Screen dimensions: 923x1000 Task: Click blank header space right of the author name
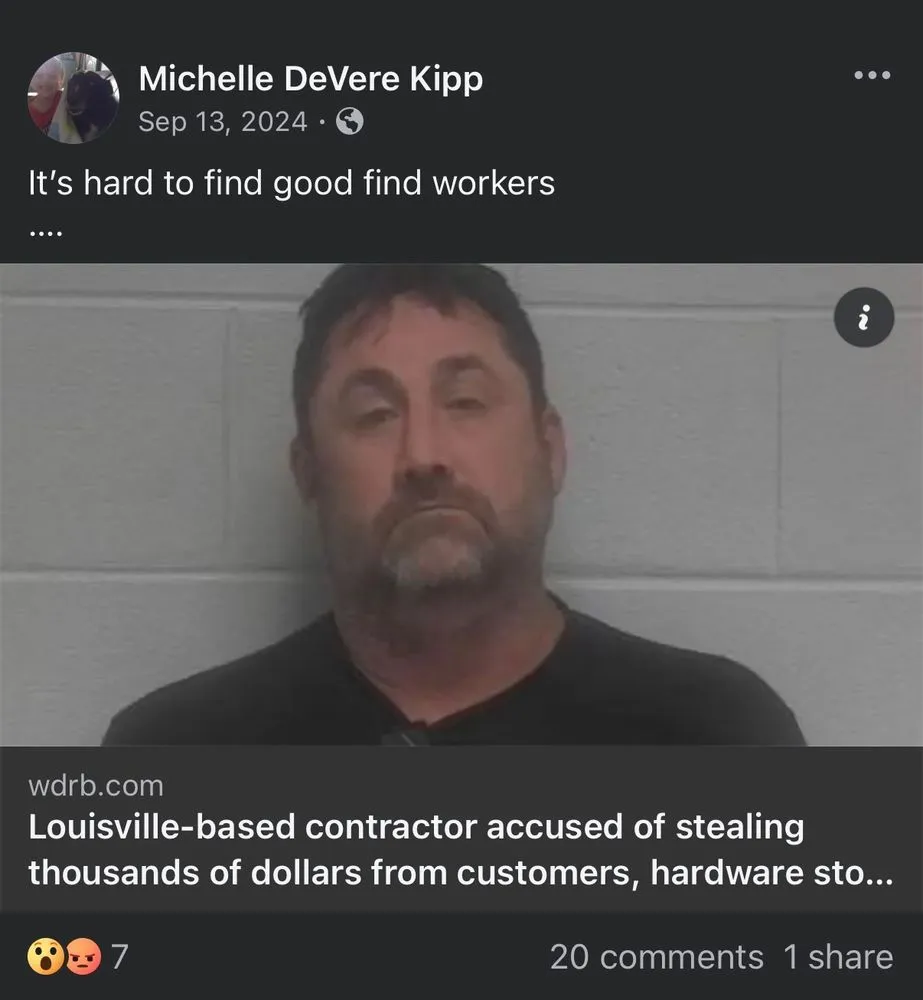tap(663, 79)
